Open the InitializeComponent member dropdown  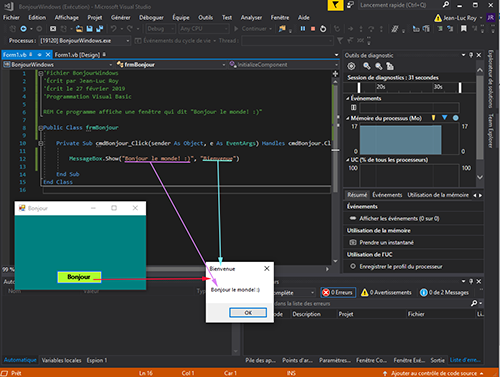click(x=284, y=65)
